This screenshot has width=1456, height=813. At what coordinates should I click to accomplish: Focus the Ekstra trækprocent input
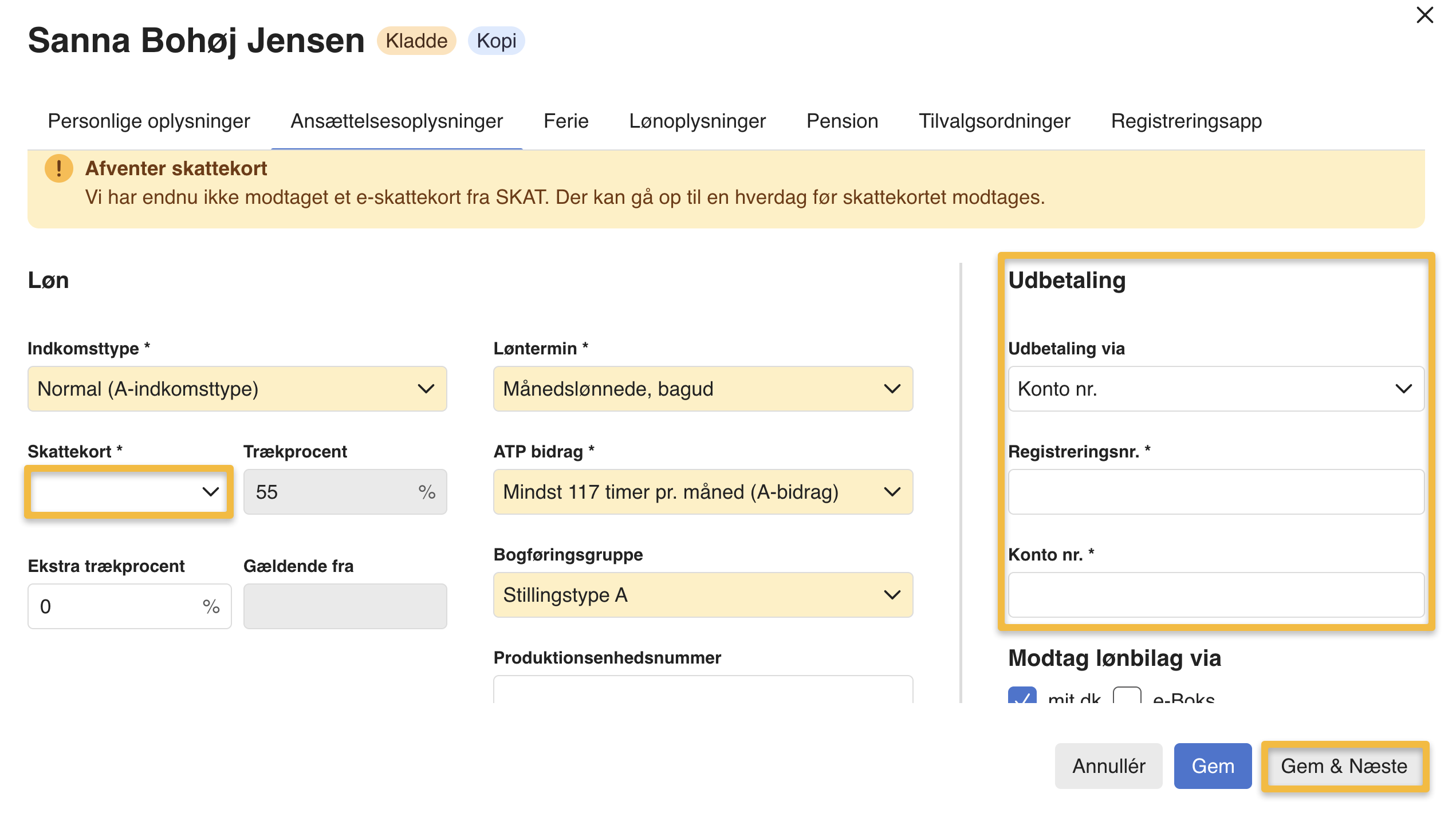129,606
